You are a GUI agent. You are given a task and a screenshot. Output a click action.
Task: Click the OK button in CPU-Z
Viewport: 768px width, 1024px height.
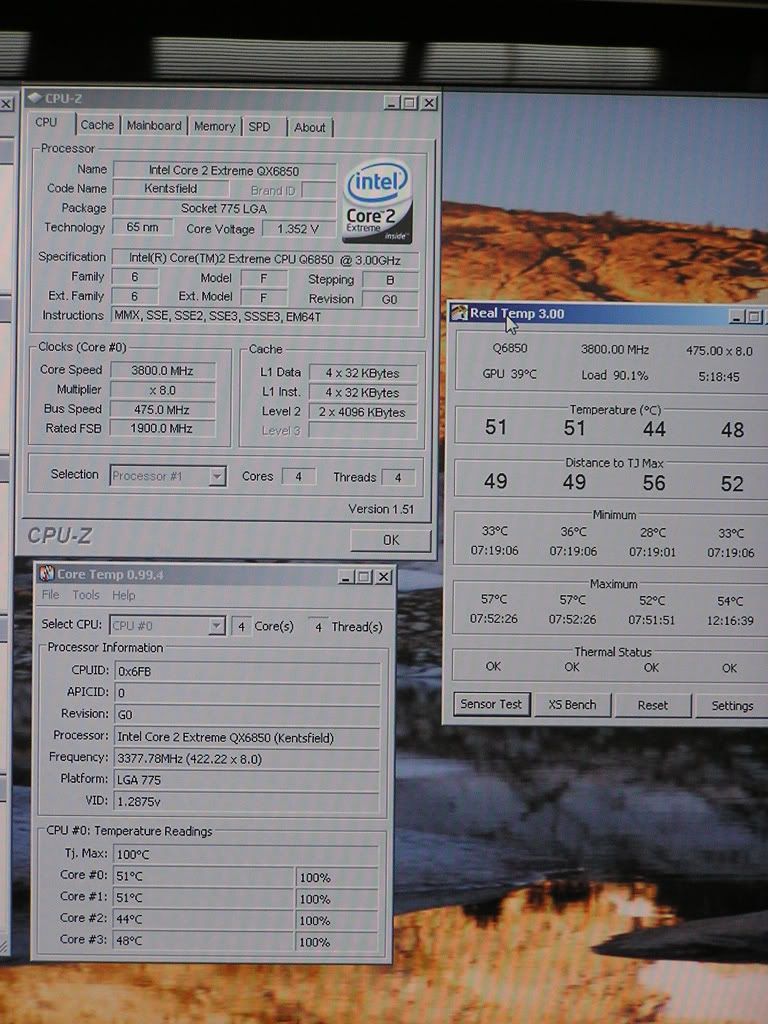coord(391,540)
